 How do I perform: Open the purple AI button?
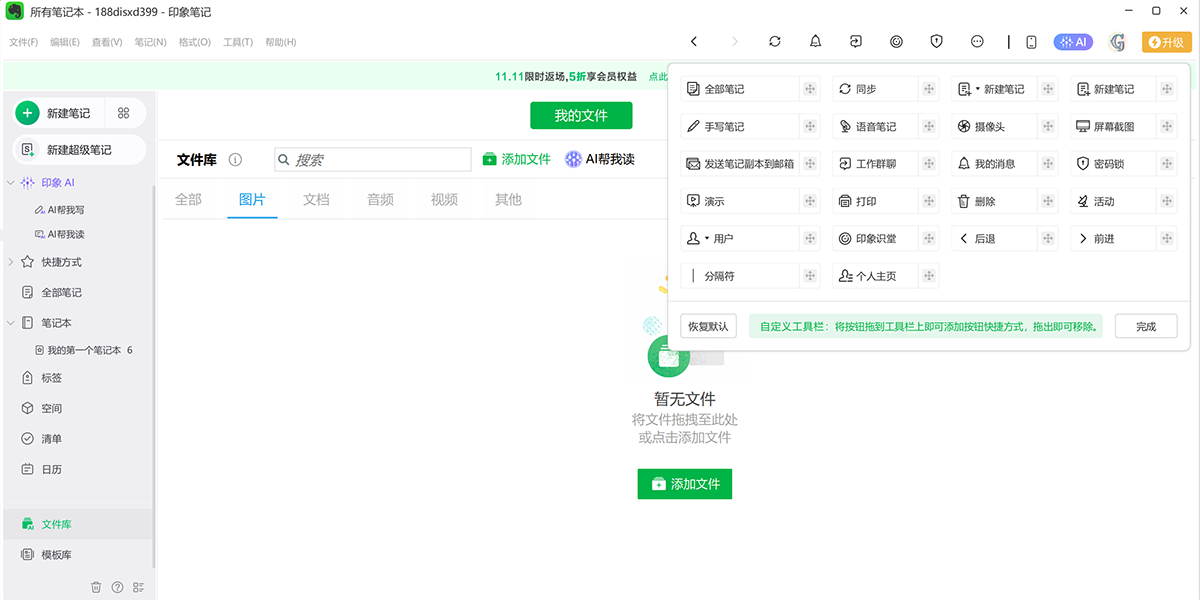click(1073, 42)
